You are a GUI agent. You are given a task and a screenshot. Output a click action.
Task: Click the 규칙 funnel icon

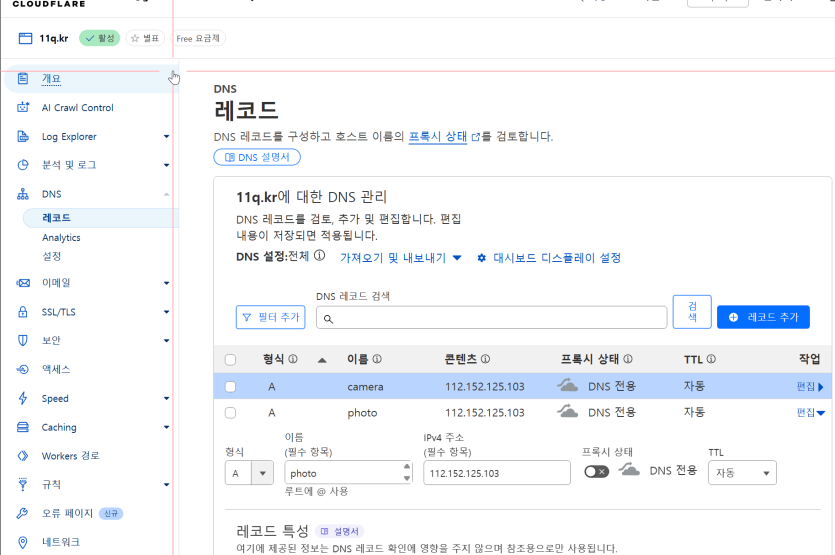coord(23,484)
